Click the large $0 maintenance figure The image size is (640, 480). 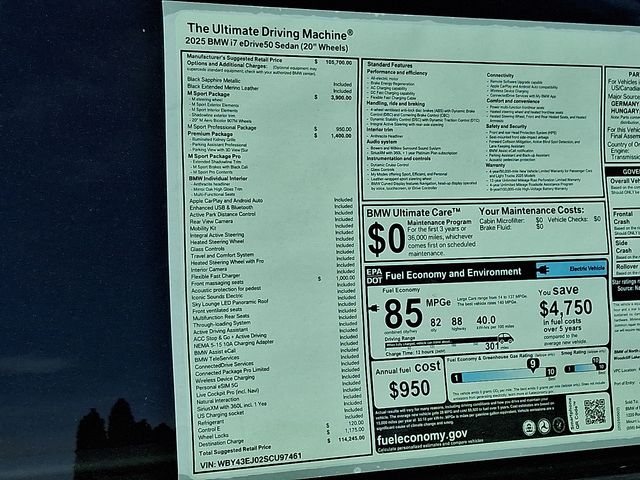[x=386, y=240]
